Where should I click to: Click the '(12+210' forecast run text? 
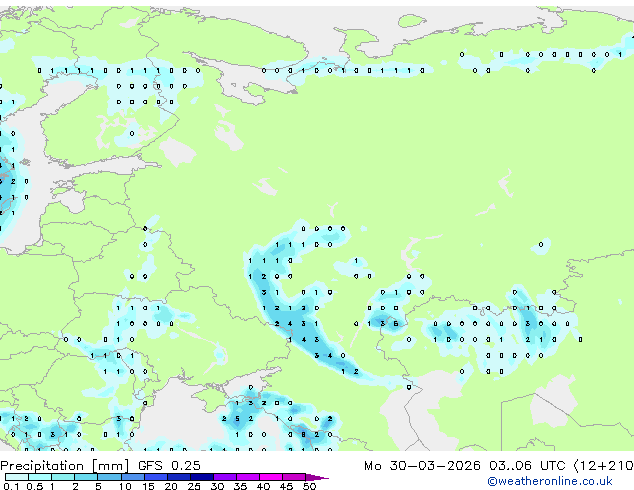tap(604, 465)
